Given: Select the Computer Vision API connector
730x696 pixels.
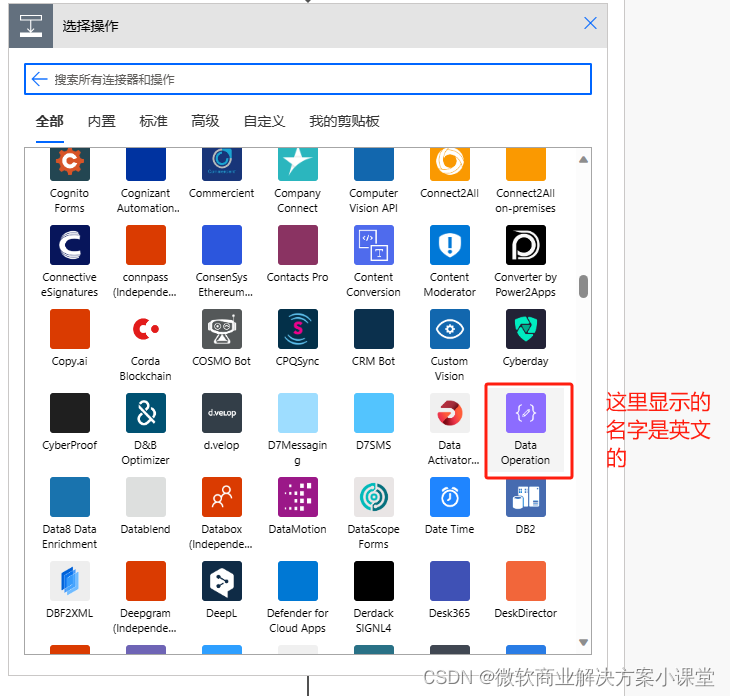Looking at the screenshot, I should click(373, 165).
